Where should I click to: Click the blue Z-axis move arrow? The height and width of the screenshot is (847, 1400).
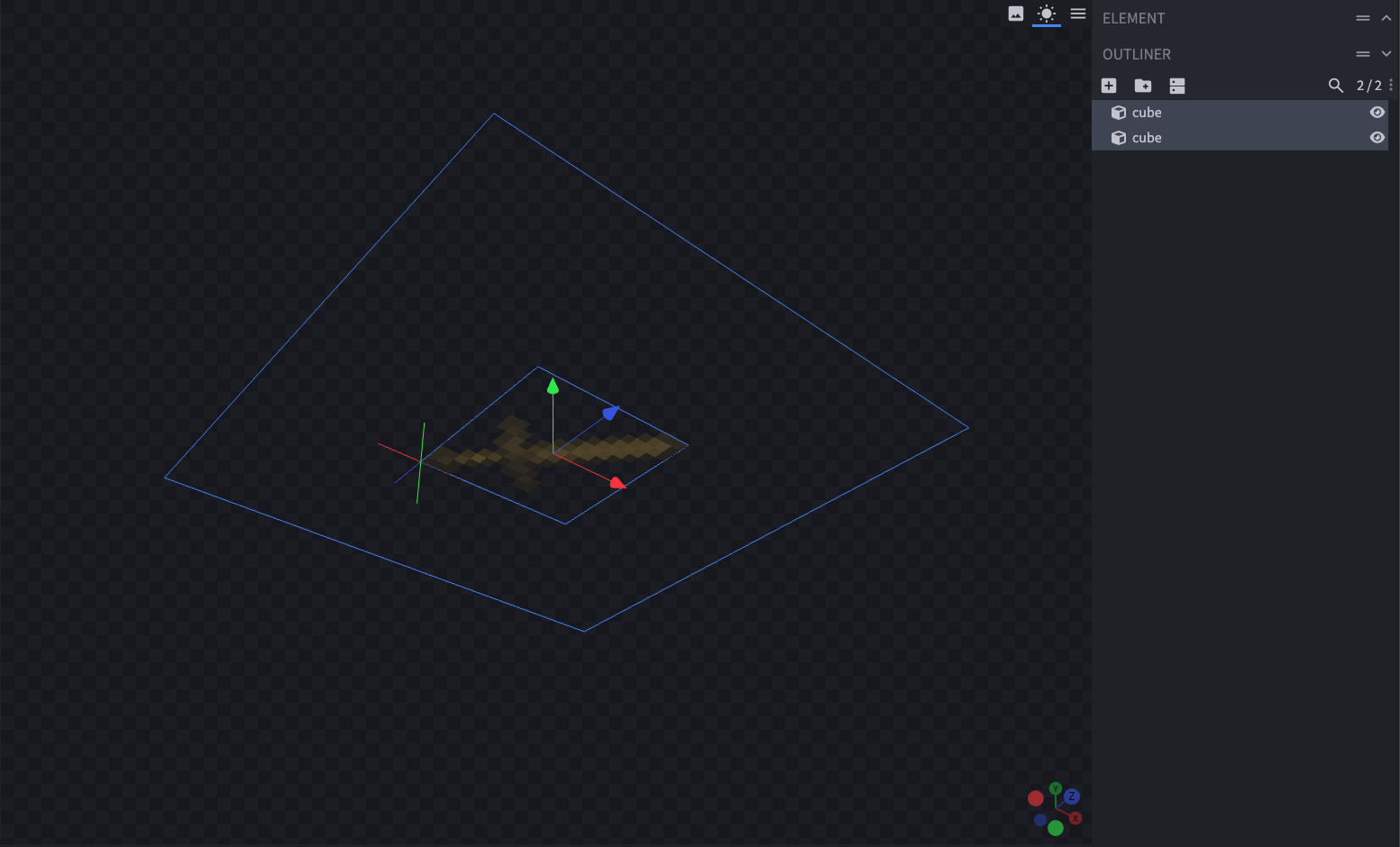point(611,413)
